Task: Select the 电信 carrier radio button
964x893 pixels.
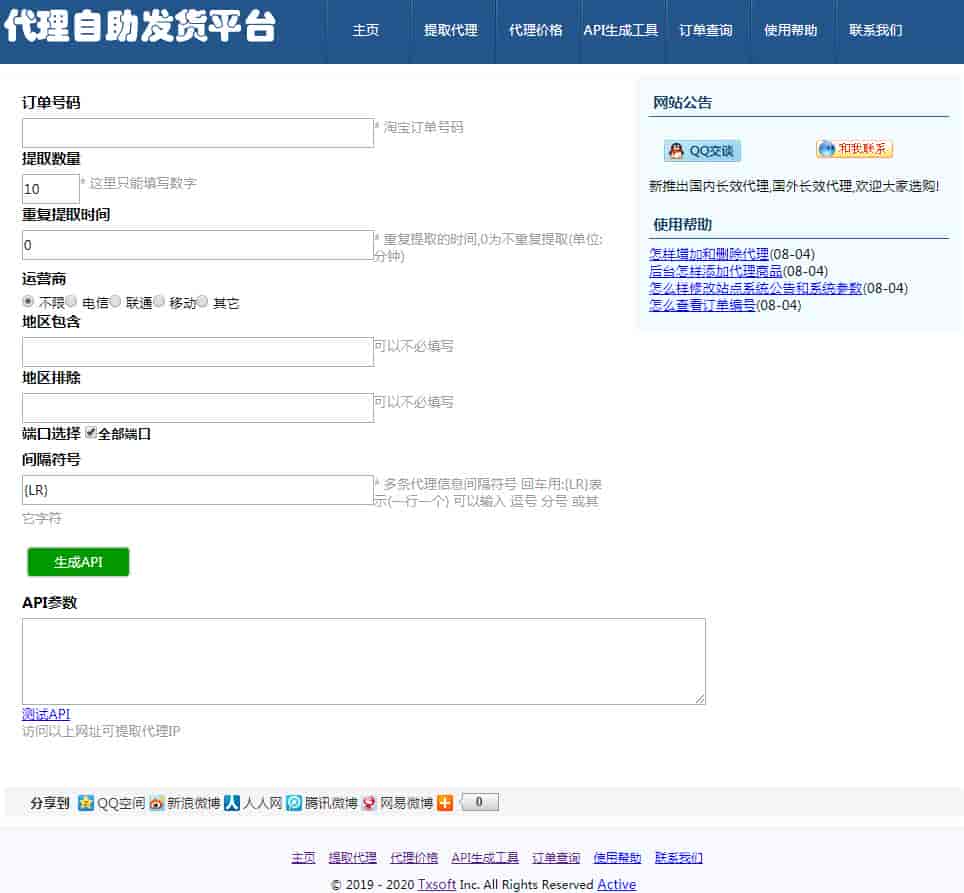Action: click(72, 302)
